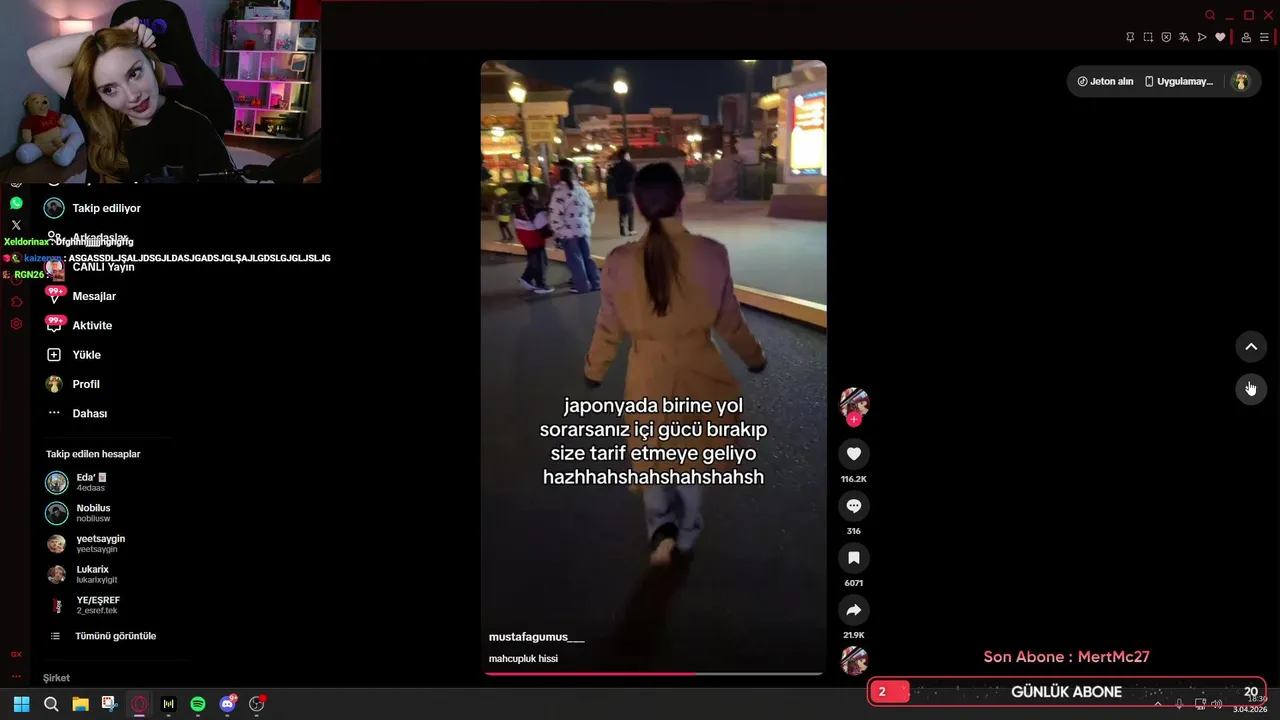The image size is (1280, 720).
Task: Go to the next video with the down arrow
Action: [x=1251, y=388]
